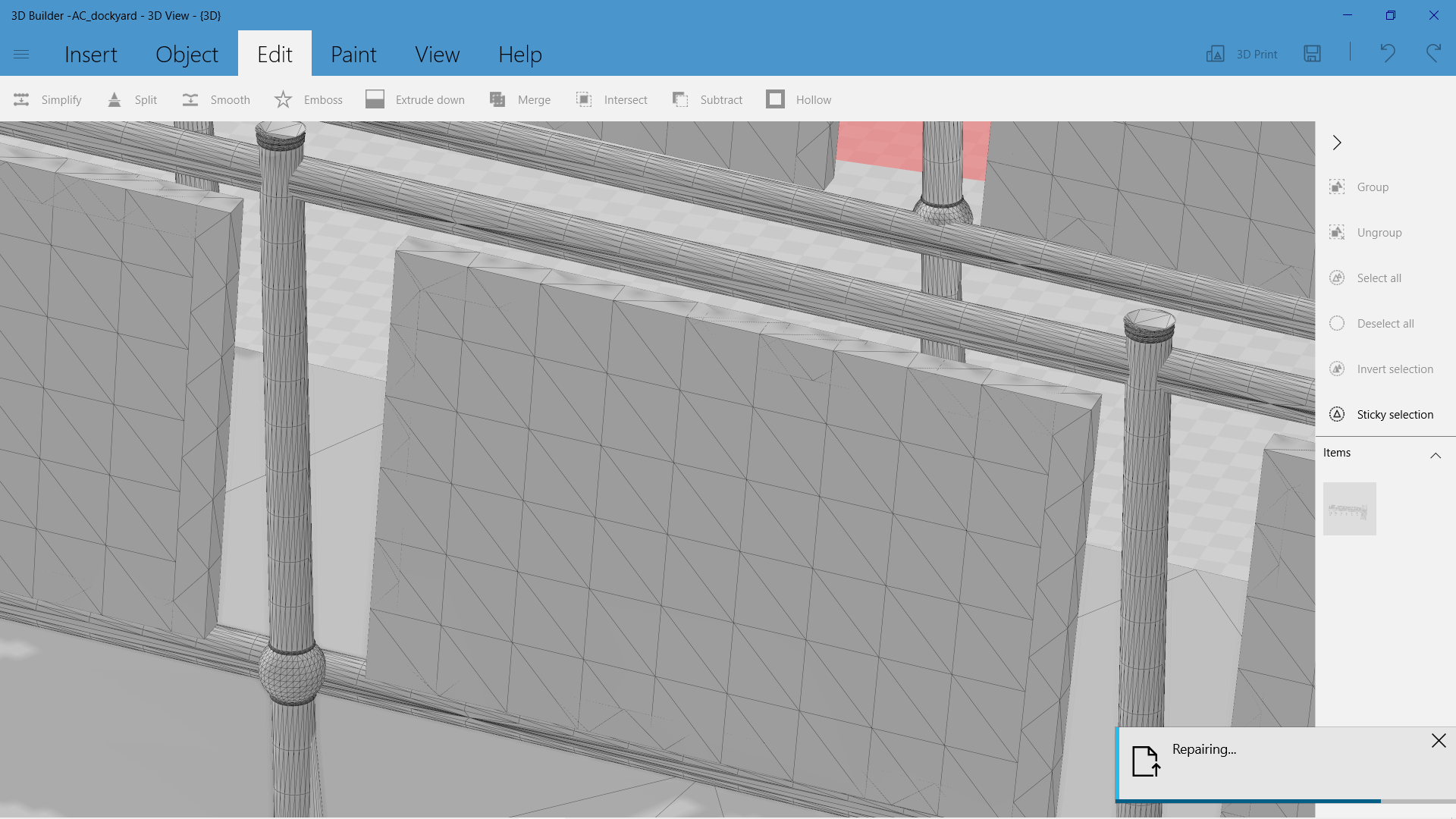Open the hamburger menu
This screenshot has height=819, width=1456.
[21, 54]
